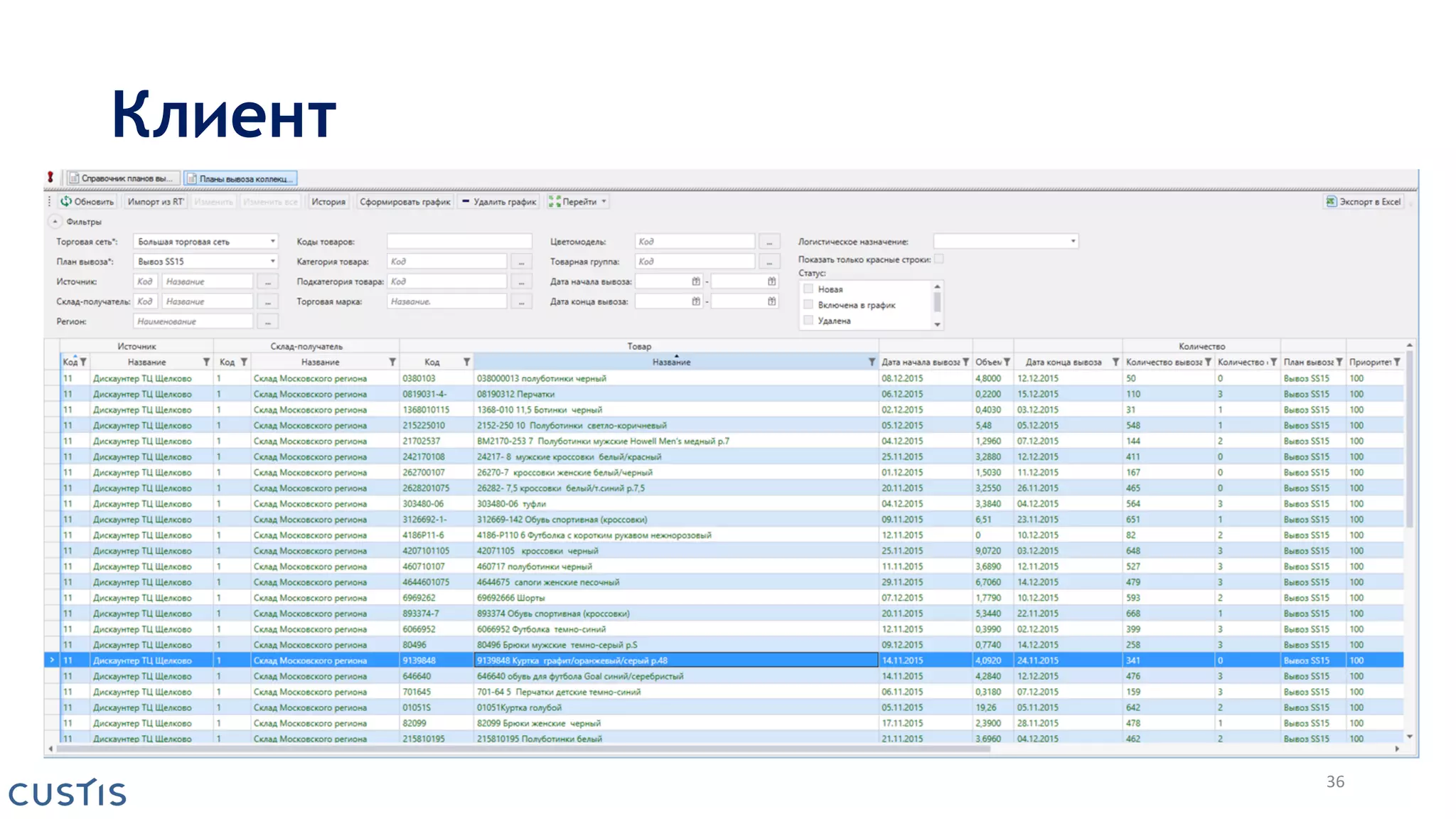Open the Торговая сеть dropdown

click(272, 242)
